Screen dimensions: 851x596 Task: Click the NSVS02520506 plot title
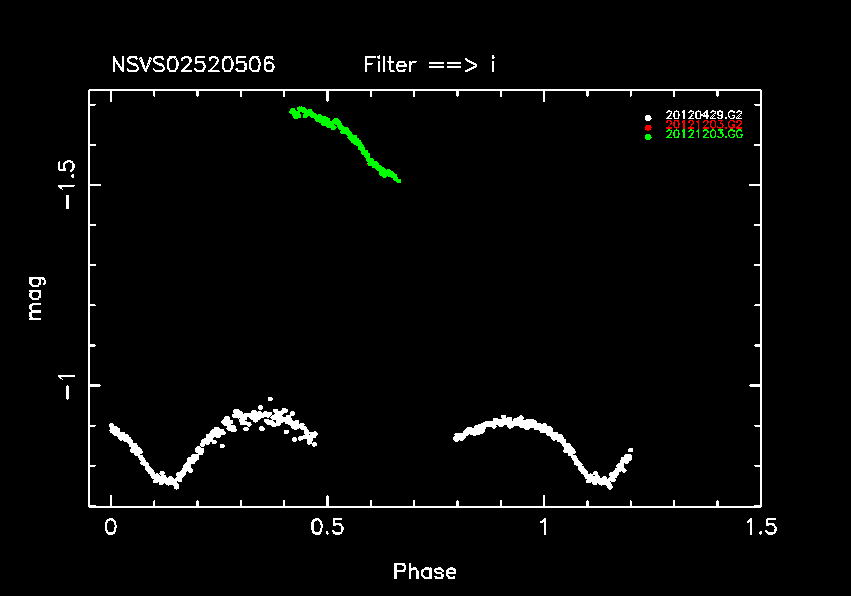193,66
